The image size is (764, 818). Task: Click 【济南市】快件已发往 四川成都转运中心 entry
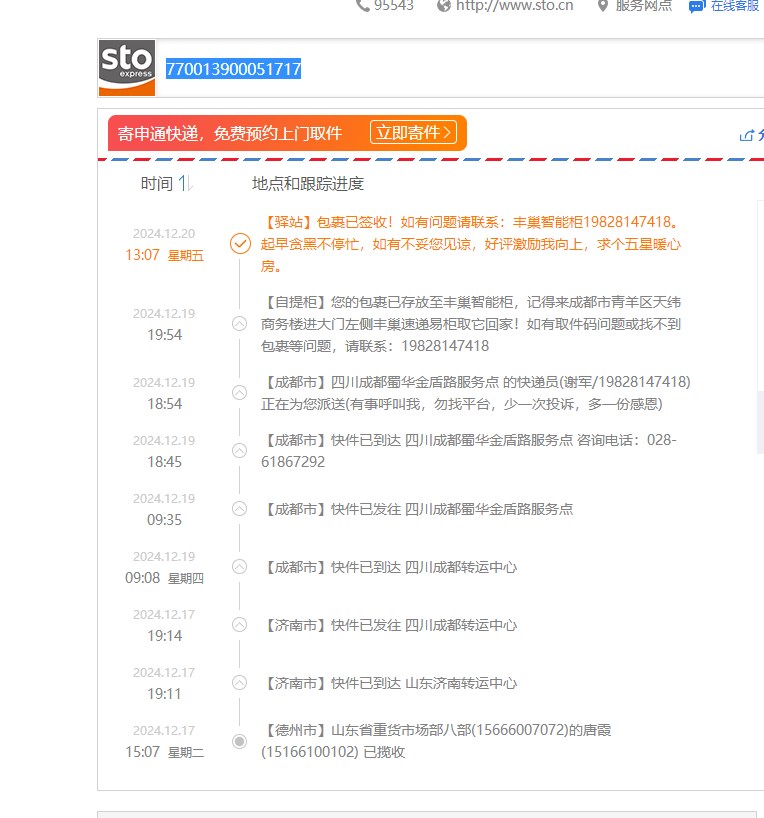[x=391, y=625]
